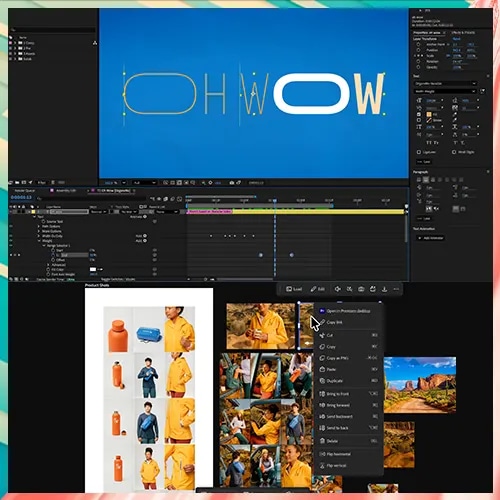The width and height of the screenshot is (500, 500).
Task: Click the project trash icon at panel bottom
Action: (x=53, y=182)
